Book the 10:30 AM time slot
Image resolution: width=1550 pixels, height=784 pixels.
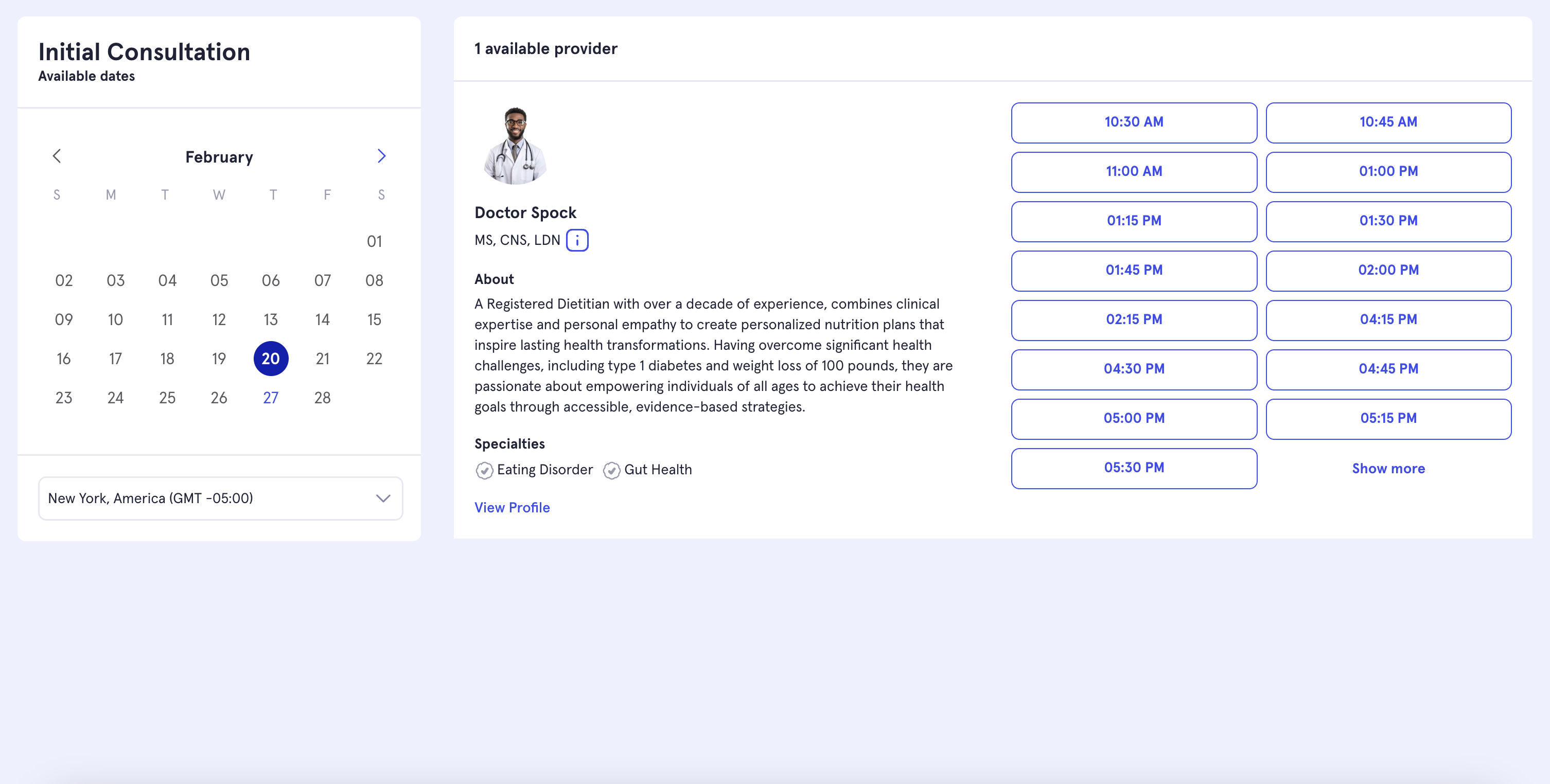(x=1134, y=122)
